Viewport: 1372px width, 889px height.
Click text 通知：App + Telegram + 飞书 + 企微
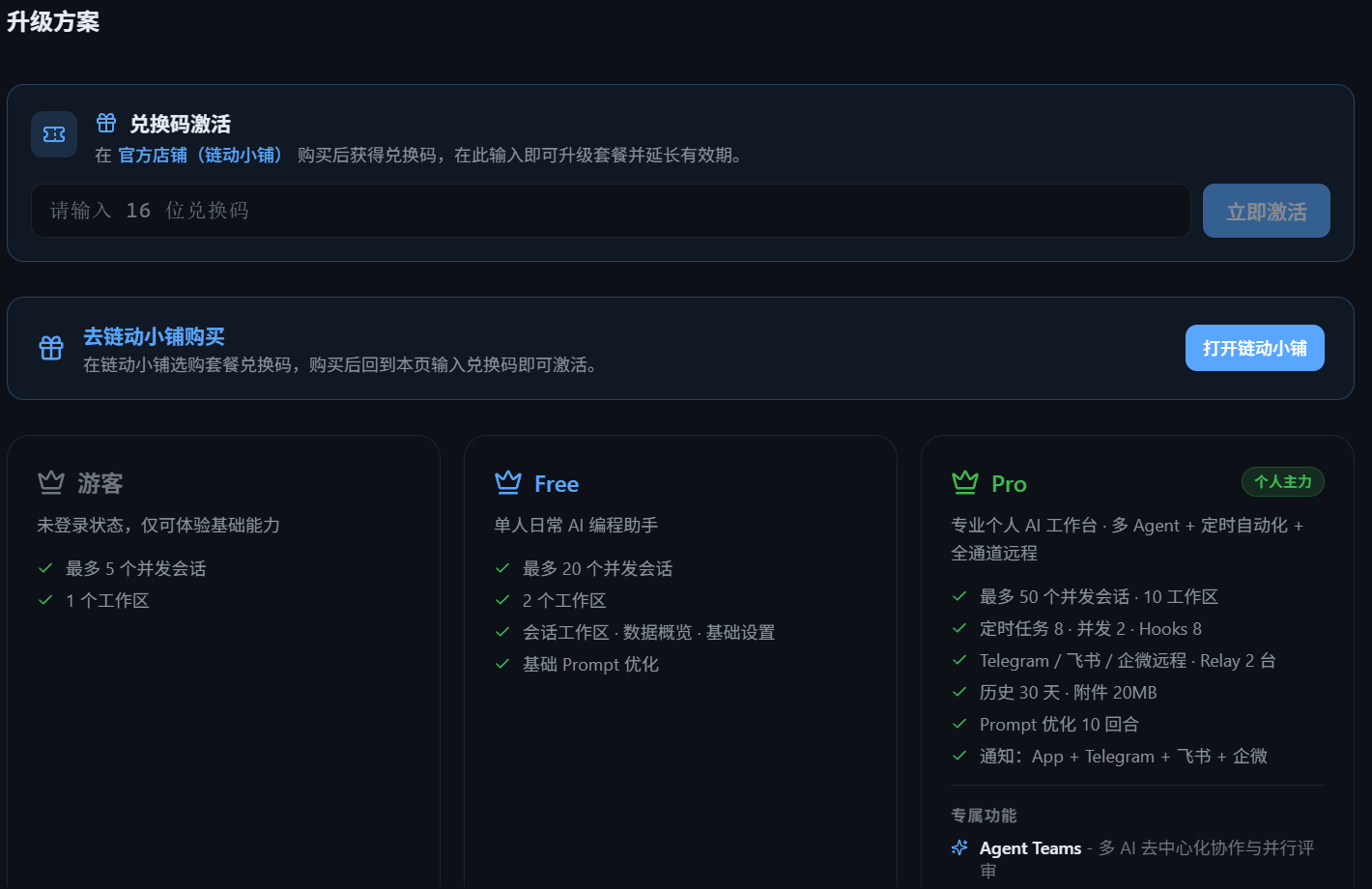click(1124, 756)
